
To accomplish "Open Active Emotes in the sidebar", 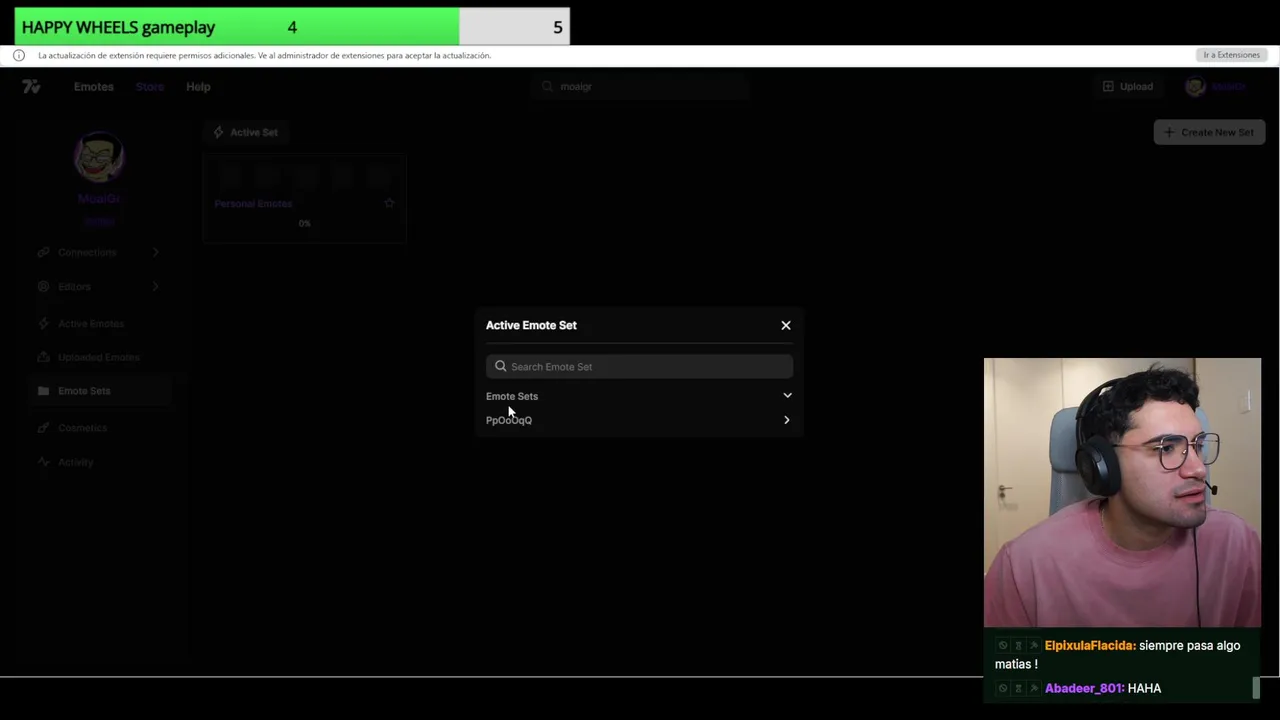I will [x=91, y=324].
